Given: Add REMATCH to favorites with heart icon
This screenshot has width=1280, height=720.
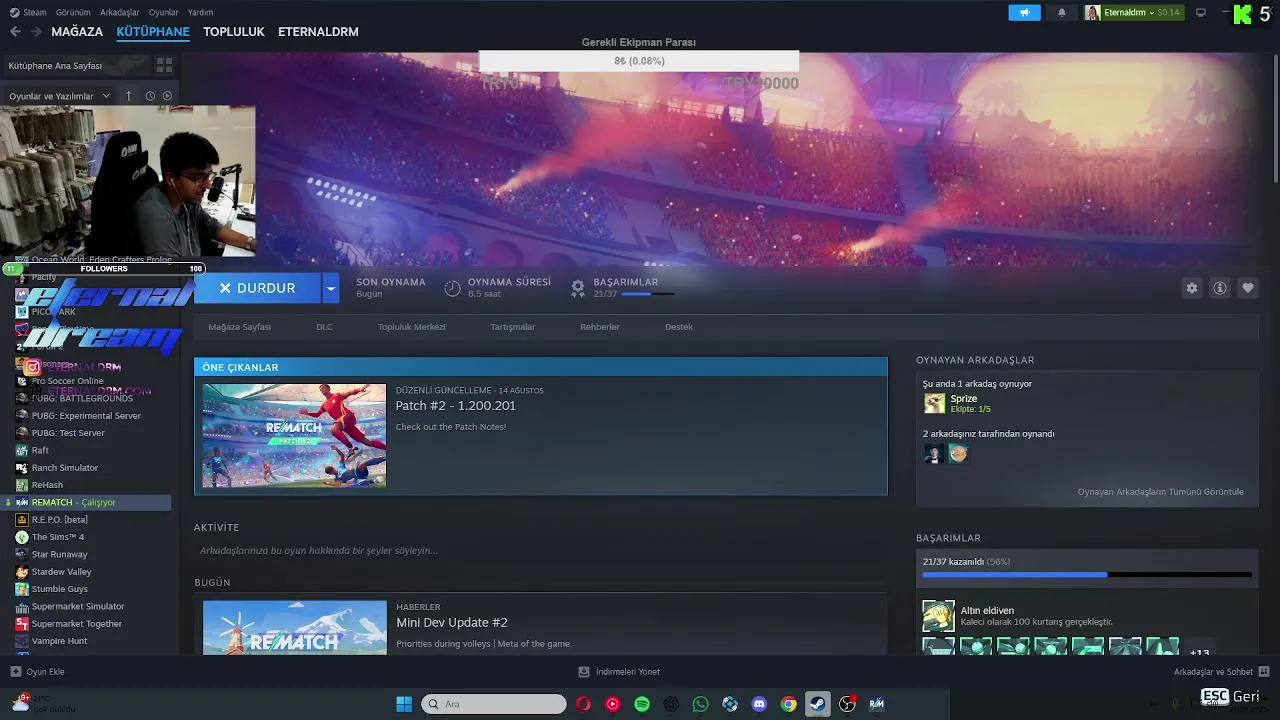Looking at the screenshot, I should click(x=1248, y=288).
